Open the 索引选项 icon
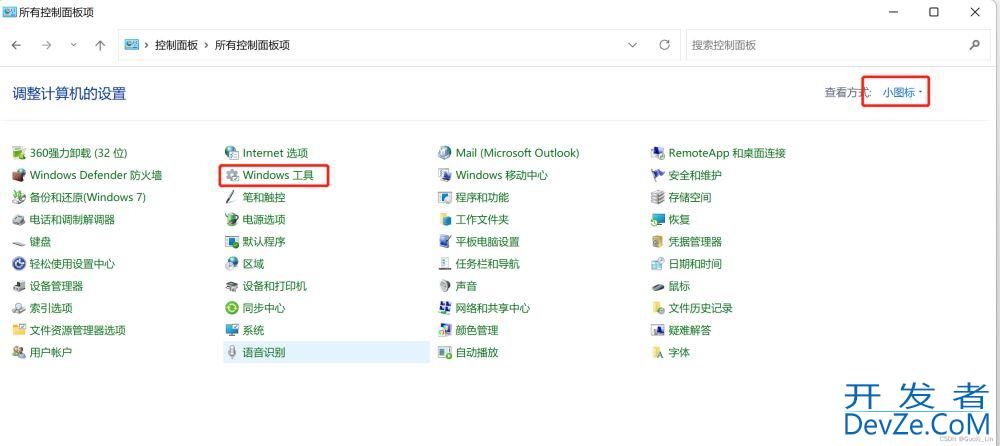The height and width of the screenshot is (446, 1000). [19, 308]
